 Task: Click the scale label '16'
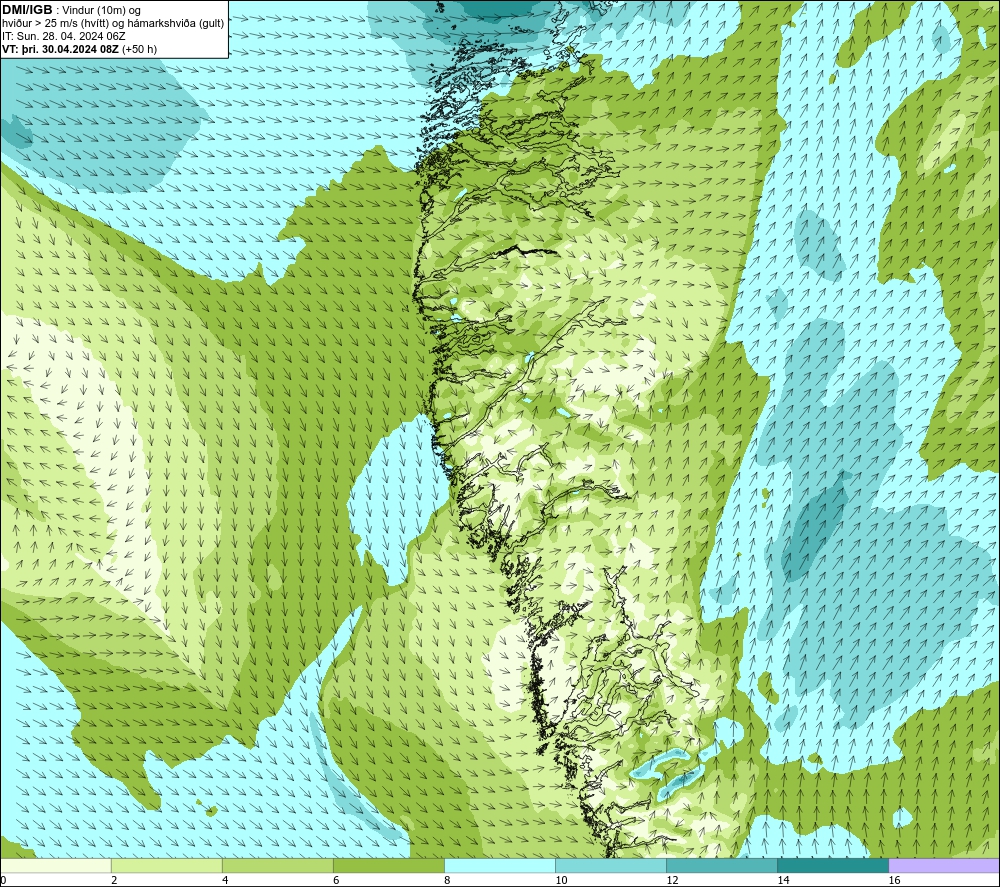click(893, 881)
